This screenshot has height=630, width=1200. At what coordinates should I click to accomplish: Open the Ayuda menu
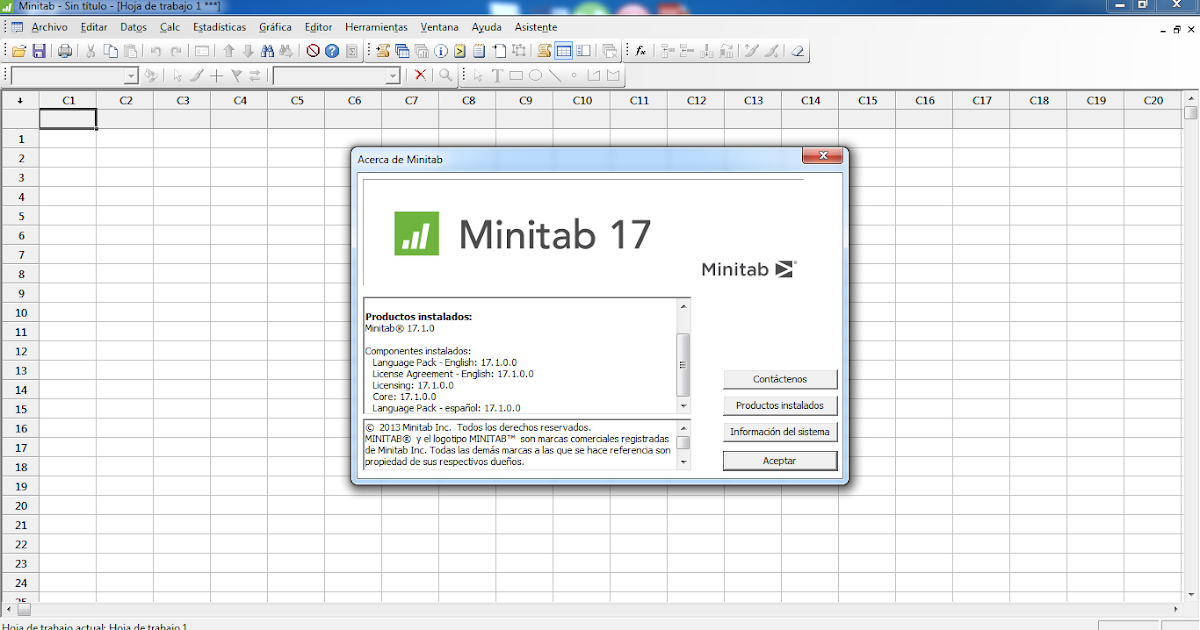pos(487,27)
